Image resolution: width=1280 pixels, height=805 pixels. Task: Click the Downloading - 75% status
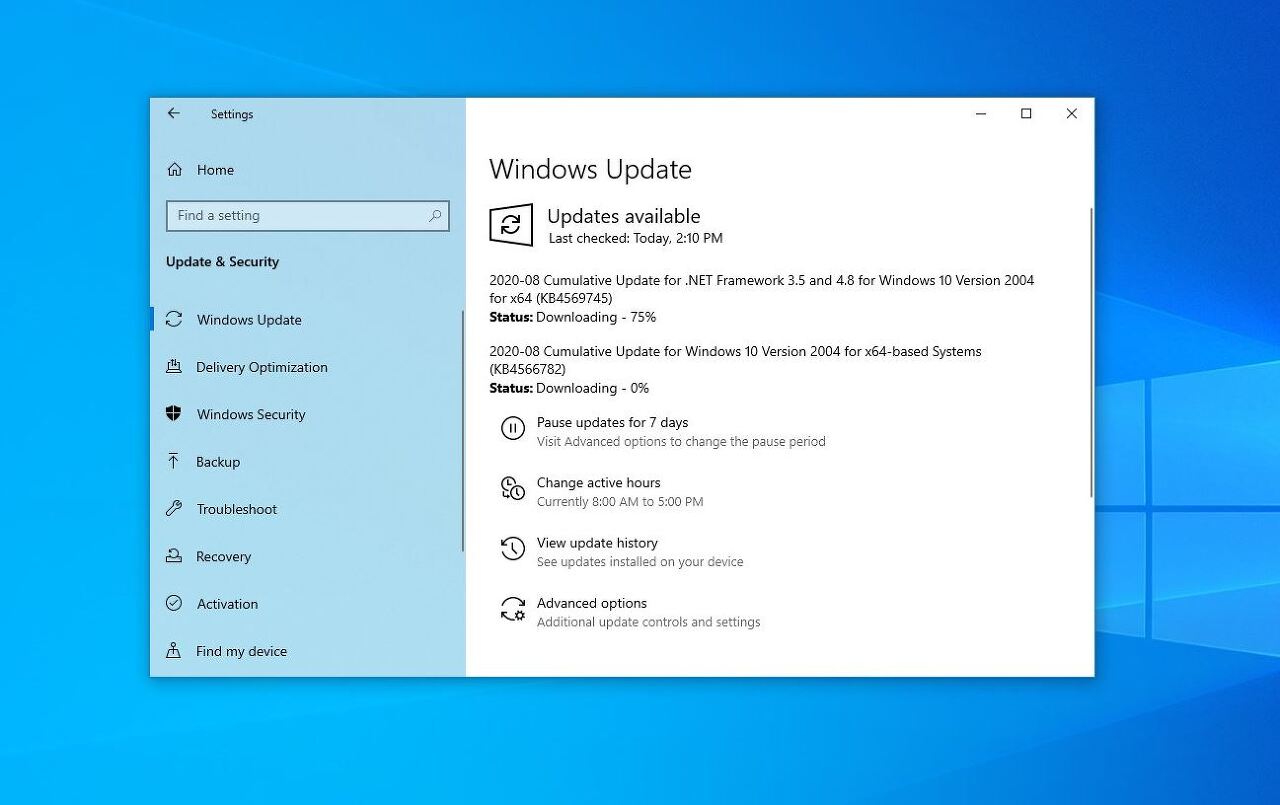[x=596, y=317]
